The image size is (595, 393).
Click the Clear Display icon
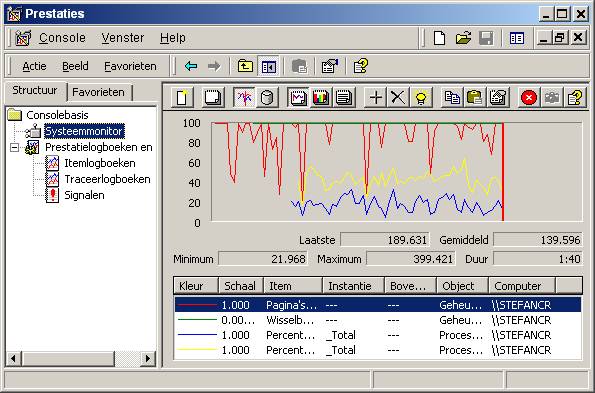click(212, 98)
